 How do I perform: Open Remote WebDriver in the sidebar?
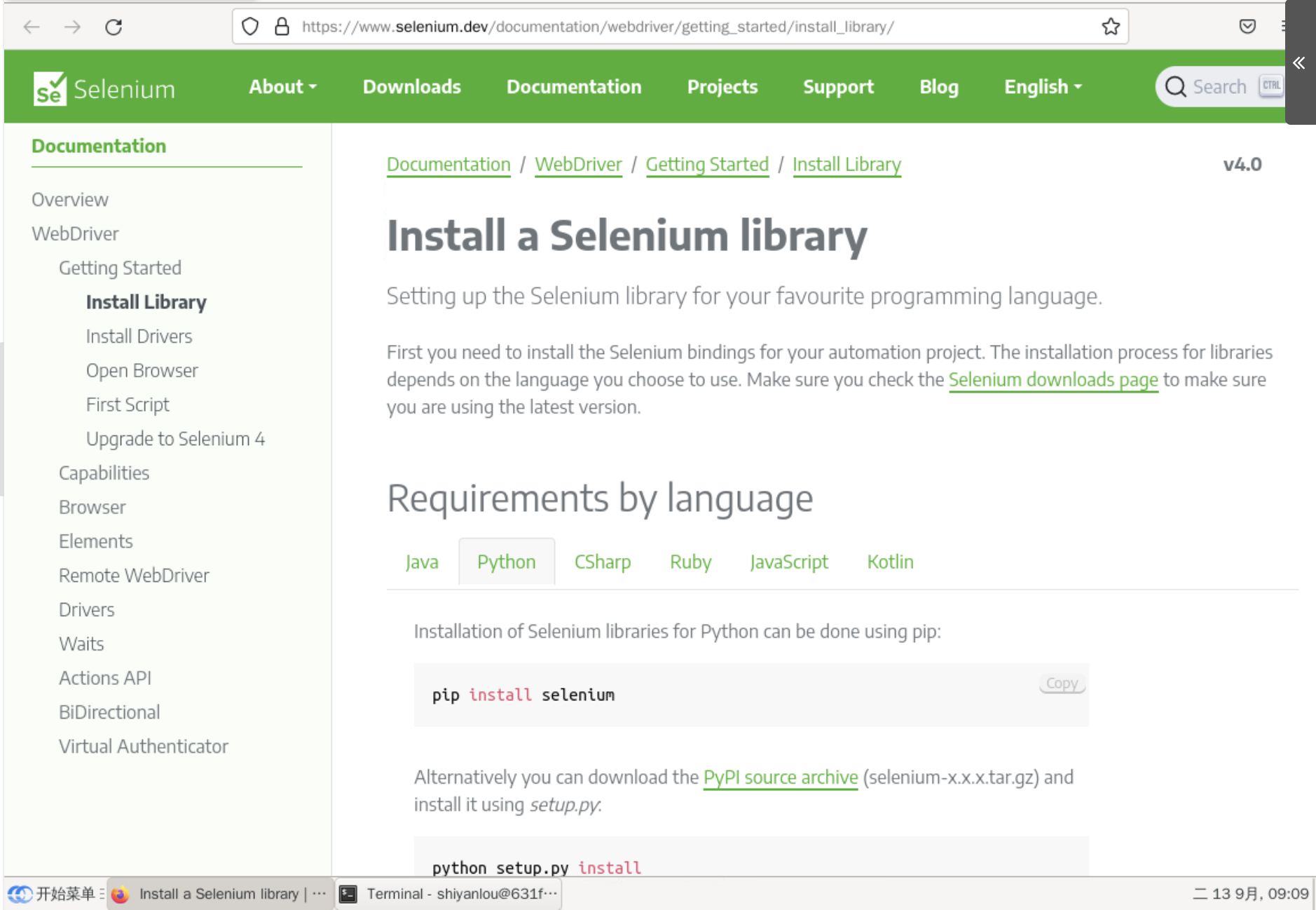coord(134,576)
